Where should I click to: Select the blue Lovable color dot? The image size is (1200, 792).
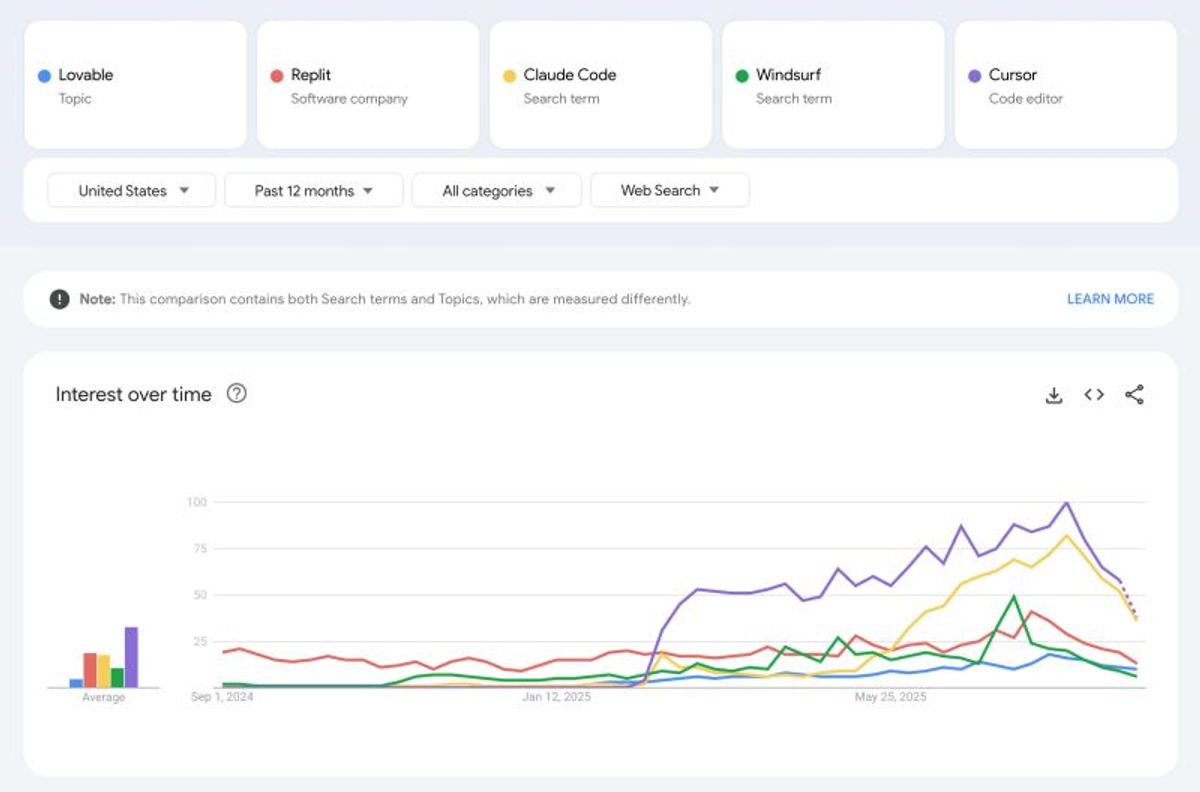tap(44, 76)
